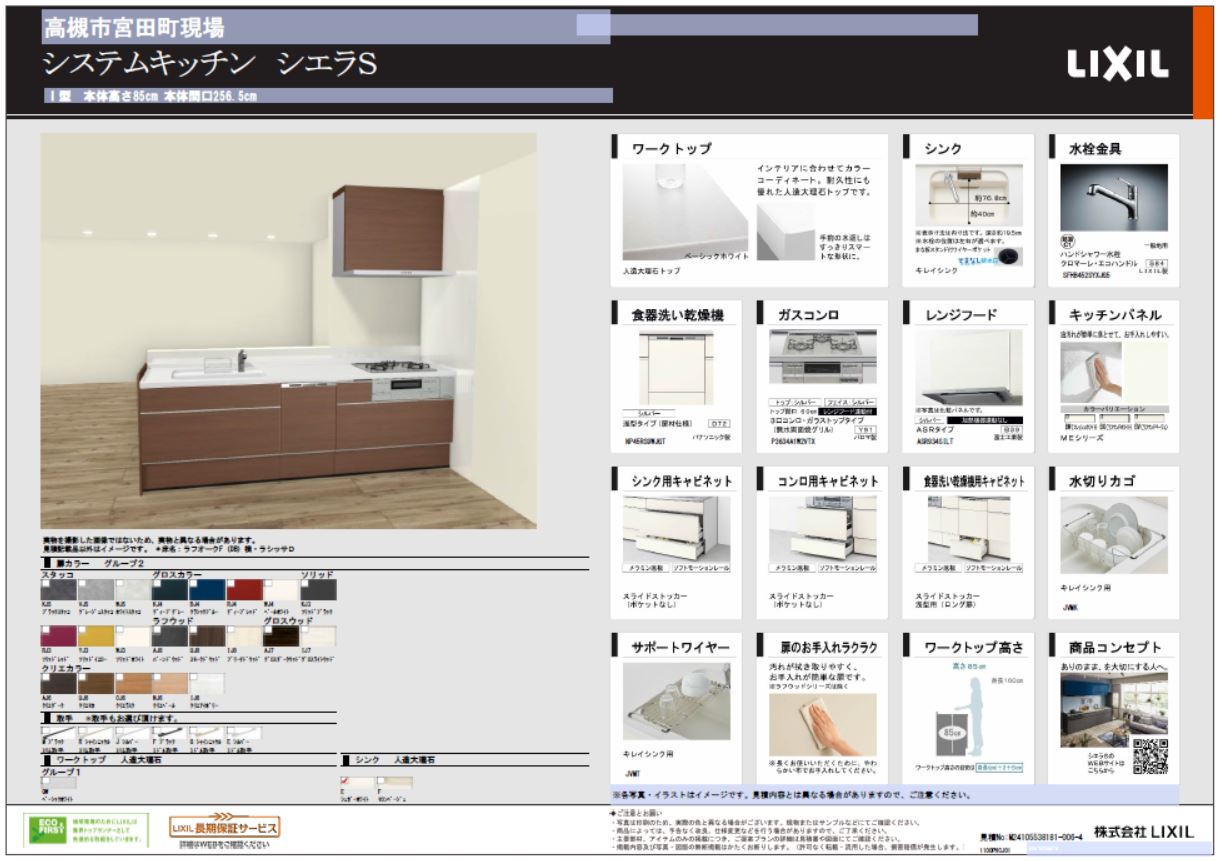This screenshot has width=1220, height=861.
Task: Click the drawer image in コンロ用キャビネット card
Action: [823, 527]
